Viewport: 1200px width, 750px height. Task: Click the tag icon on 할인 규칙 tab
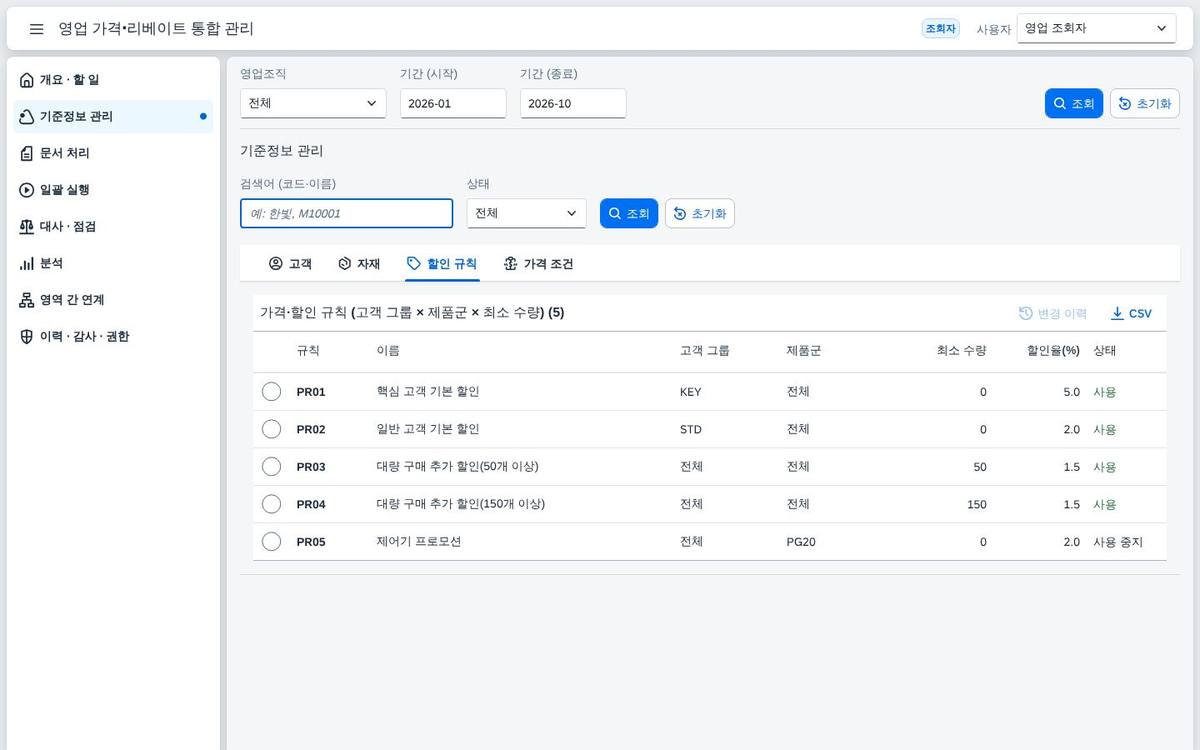[414, 264]
